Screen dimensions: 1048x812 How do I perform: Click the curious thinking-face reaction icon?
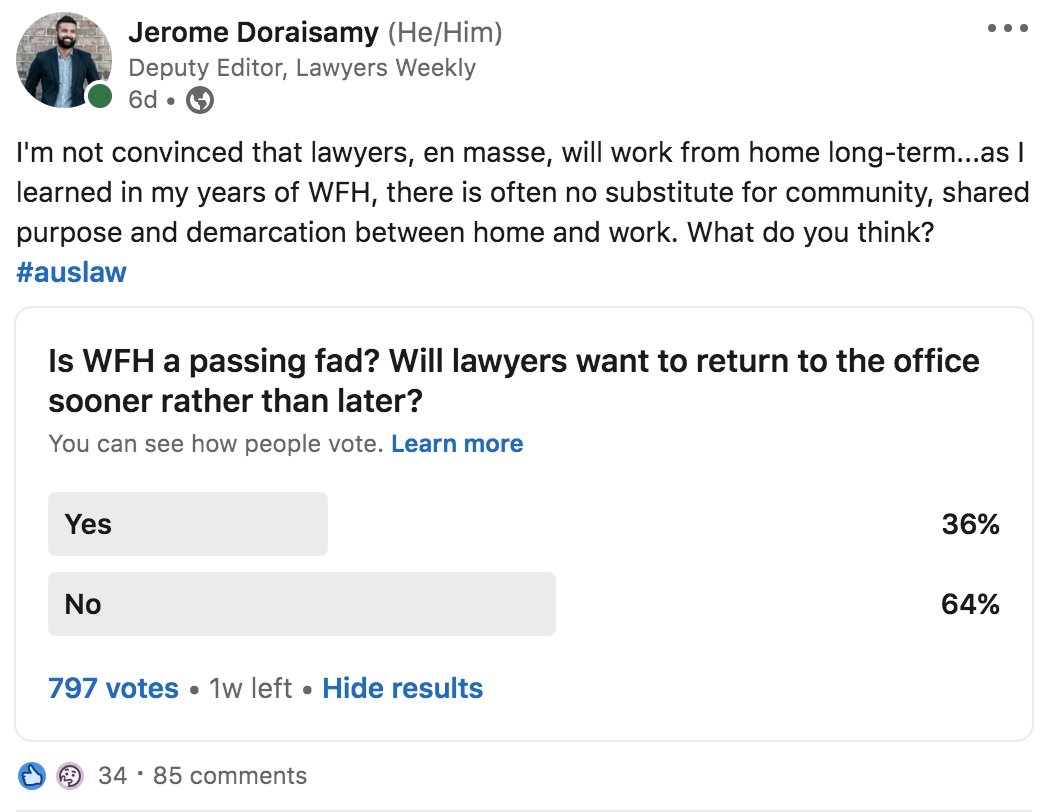70,776
